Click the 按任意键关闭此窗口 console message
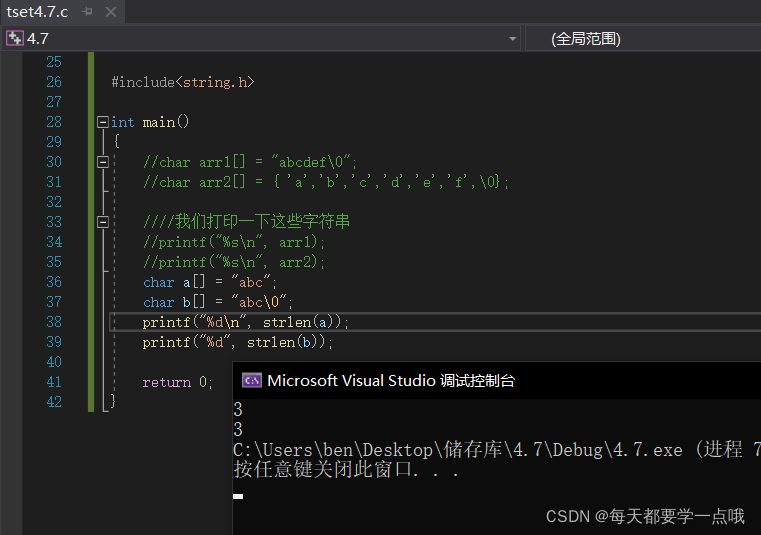 coord(345,470)
